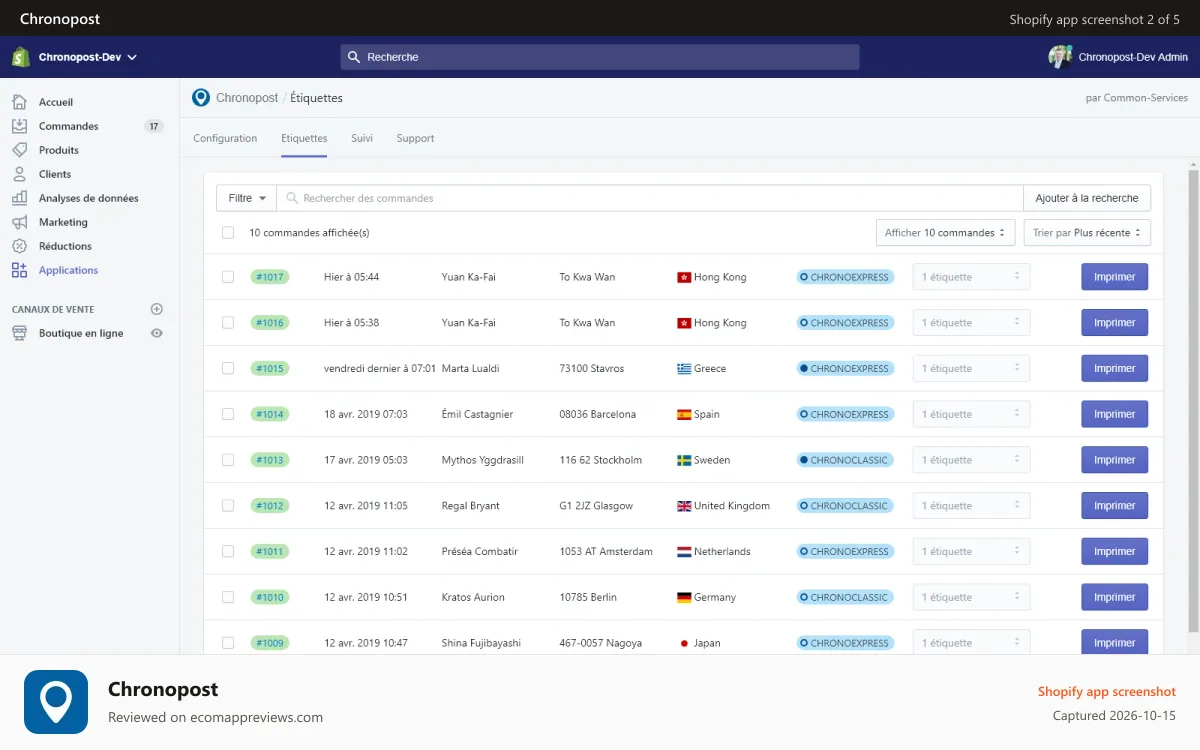Viewport: 1200px width, 750px height.
Task: Tick the select-all orders checkbox
Action: [x=228, y=232]
